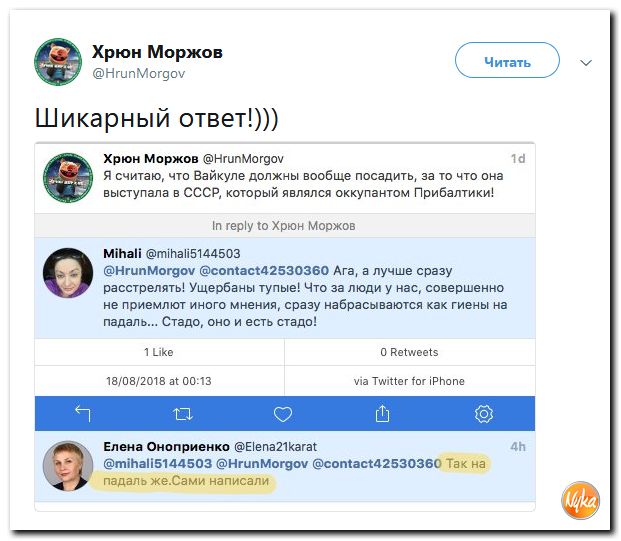Open Хрюн Моржов's large profile avatar
The width and height of the screenshot is (621, 541).
click(x=58, y=62)
